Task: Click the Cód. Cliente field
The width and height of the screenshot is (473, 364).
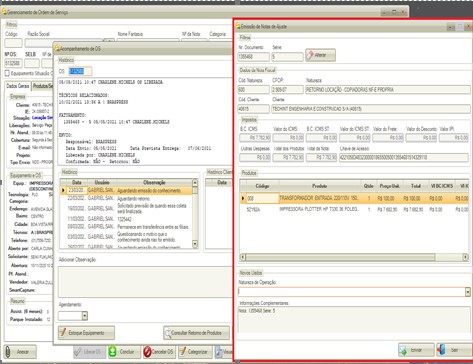Action: [x=253, y=109]
